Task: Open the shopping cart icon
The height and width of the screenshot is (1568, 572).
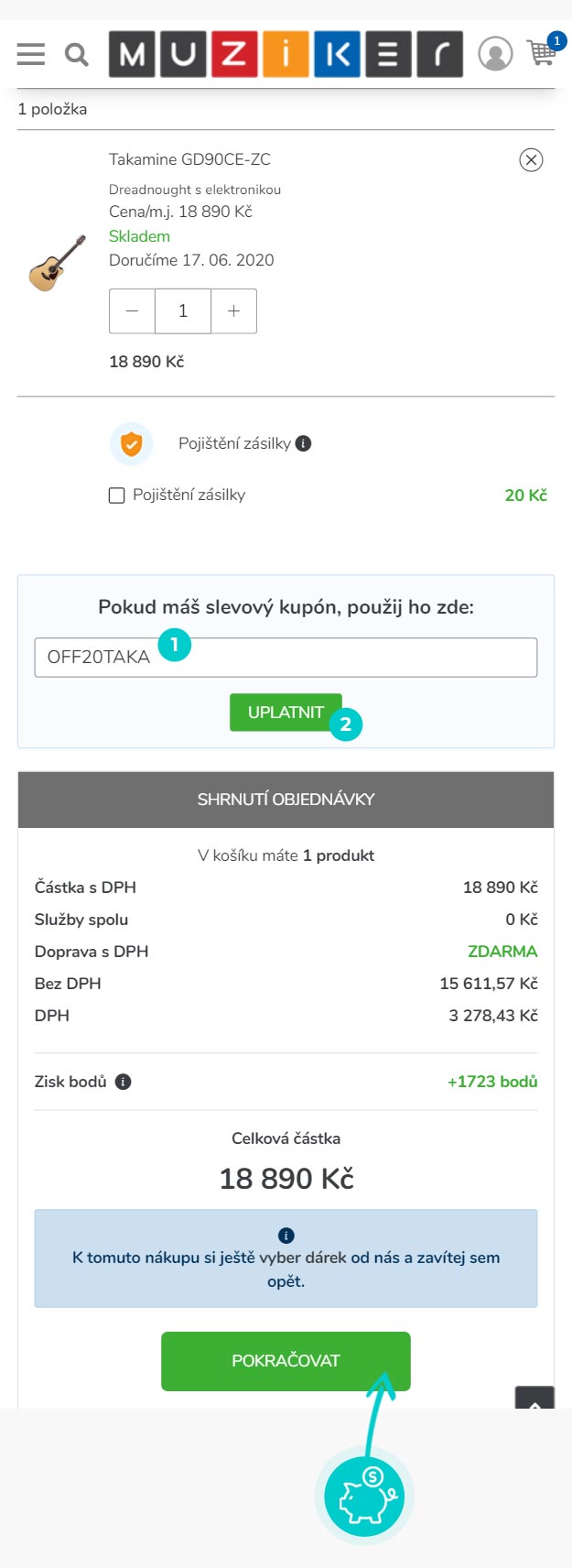Action: (x=542, y=52)
